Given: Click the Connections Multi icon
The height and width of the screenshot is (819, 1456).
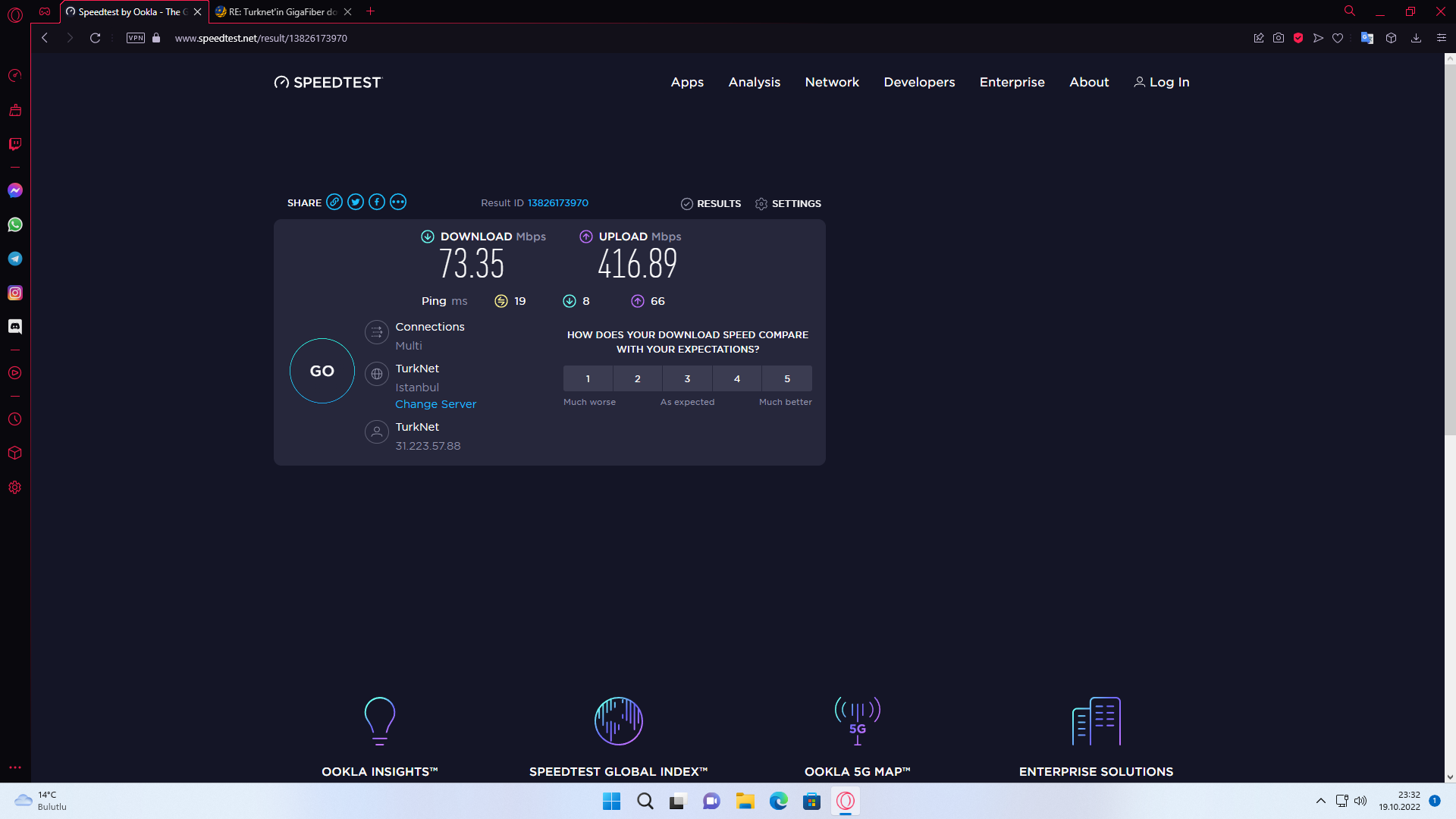Looking at the screenshot, I should tap(377, 332).
